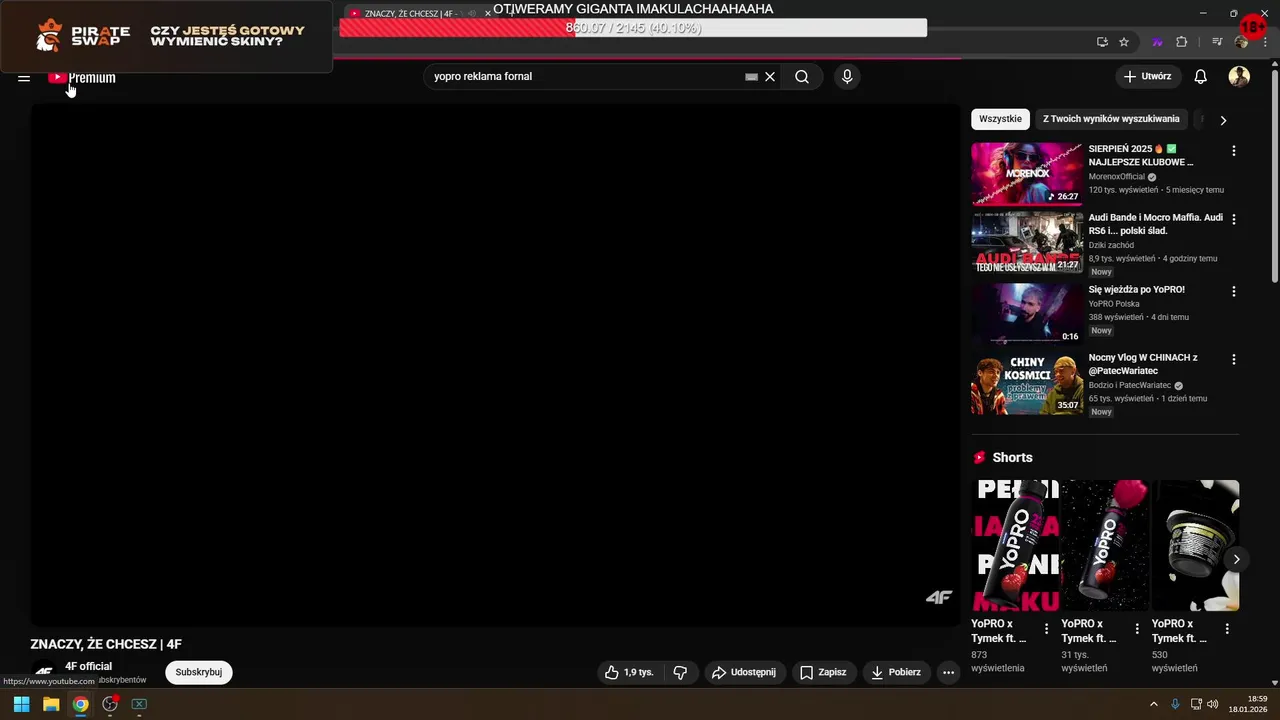
Task: Open Chrome media controls icon
Action: [x=1217, y=42]
